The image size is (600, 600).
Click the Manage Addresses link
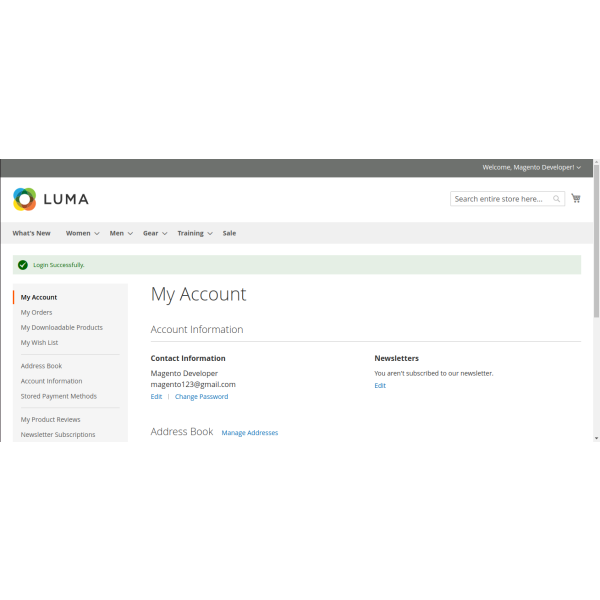coord(249,433)
